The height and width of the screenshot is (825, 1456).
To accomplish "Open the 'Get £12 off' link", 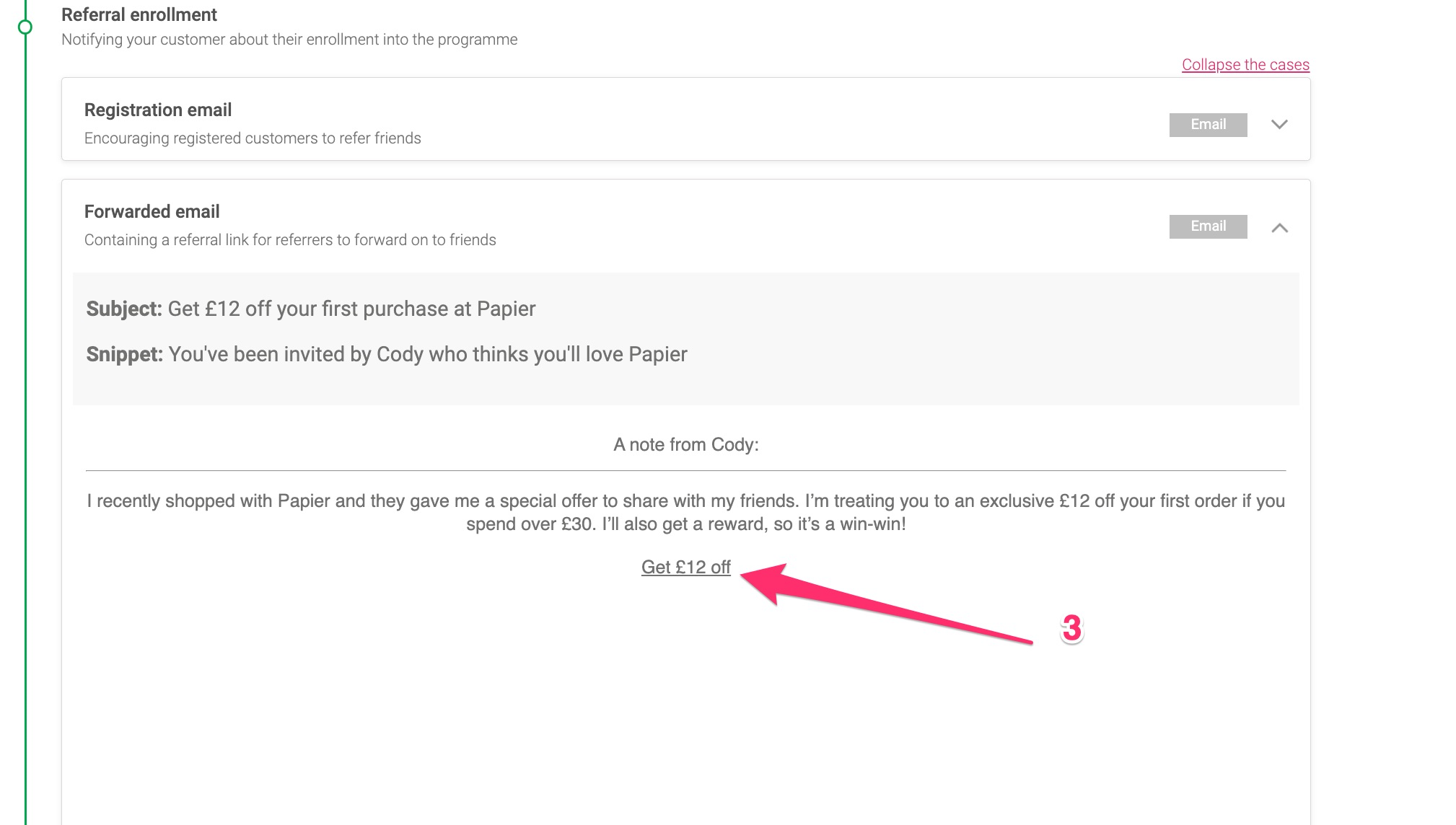I will [686, 568].
